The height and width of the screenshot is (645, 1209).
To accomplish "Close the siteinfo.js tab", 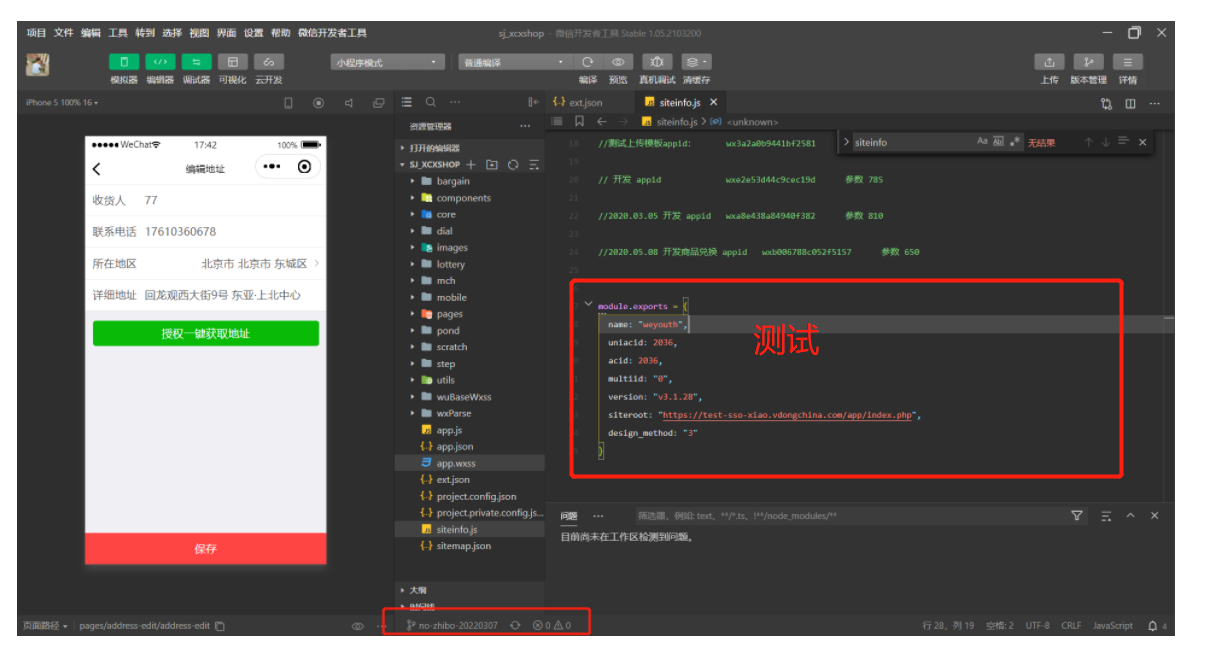I will click(713, 102).
